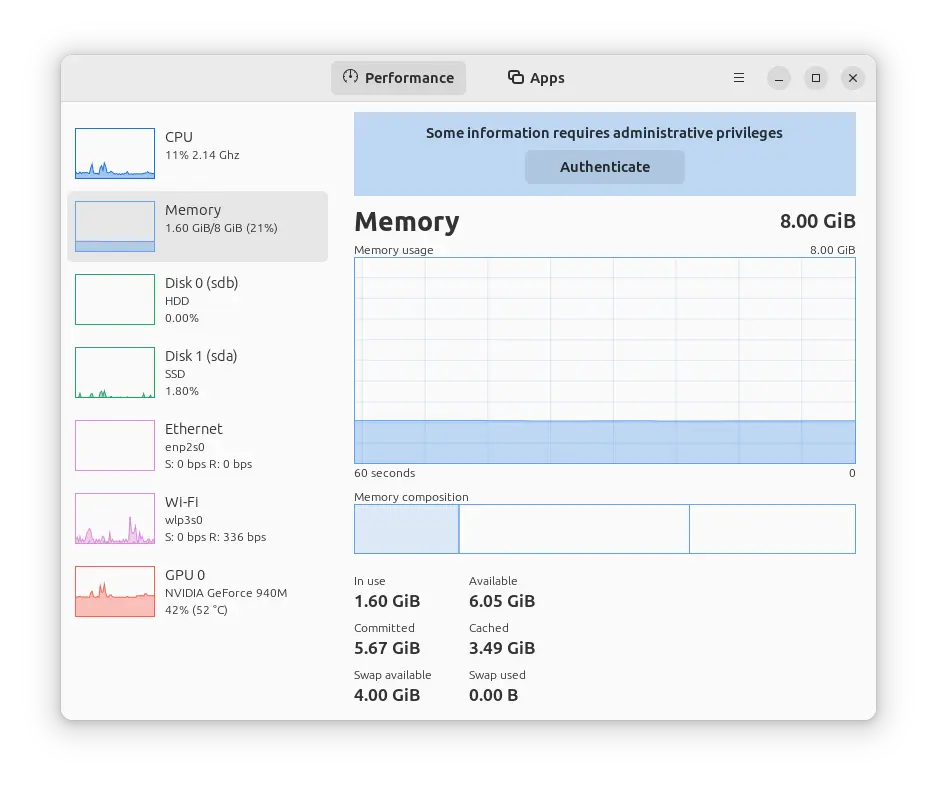The width and height of the screenshot is (937, 787).
Task: Open the Wi-Fi wlp3s0 graph thumbnail
Action: click(x=115, y=519)
